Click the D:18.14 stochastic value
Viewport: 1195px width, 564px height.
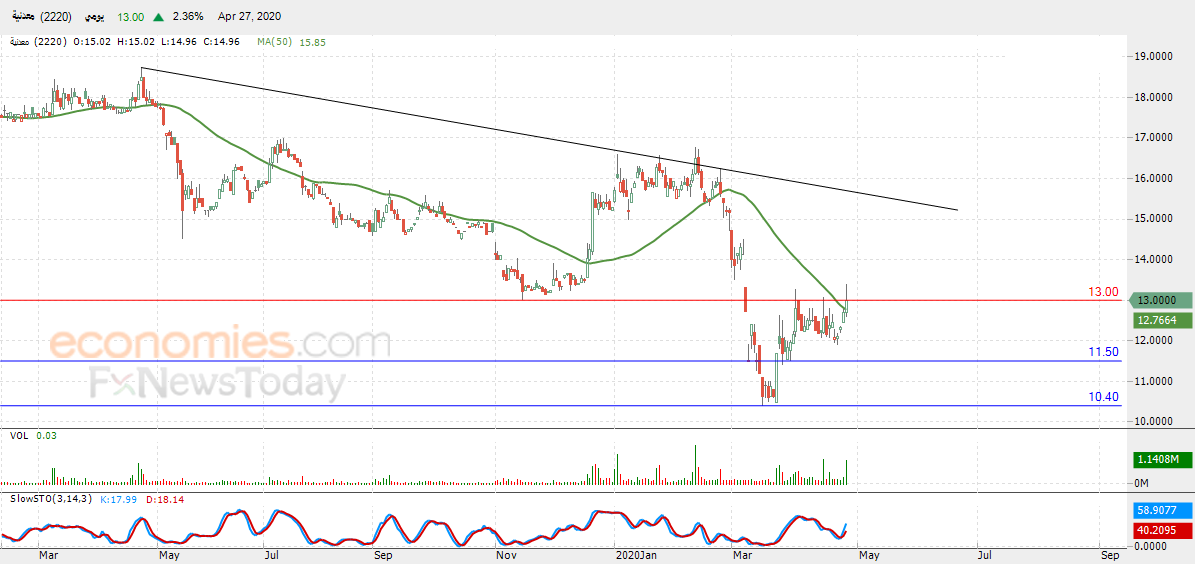click(166, 499)
